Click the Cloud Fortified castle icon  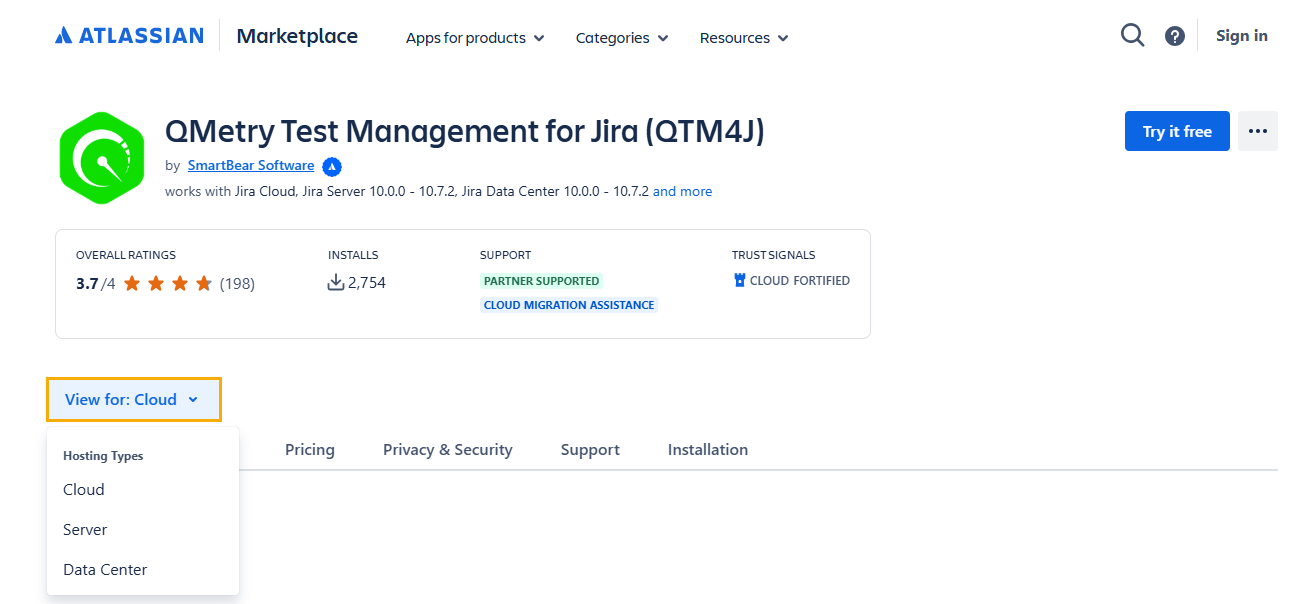(740, 281)
